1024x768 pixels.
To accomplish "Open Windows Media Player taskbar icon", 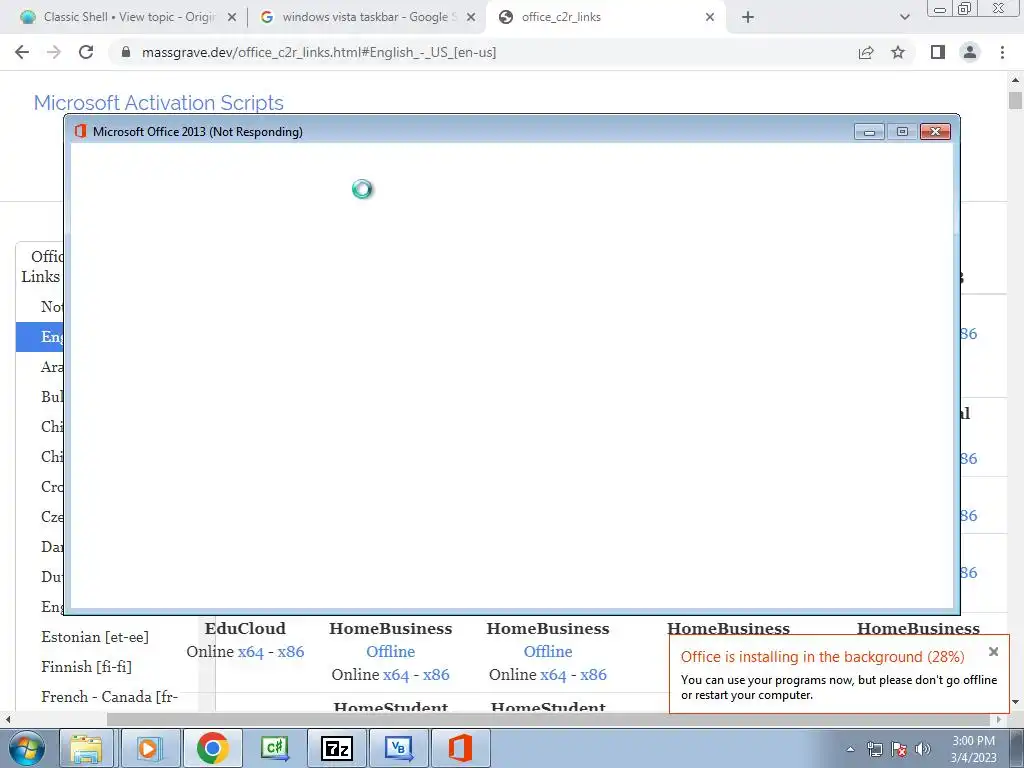I will point(150,748).
